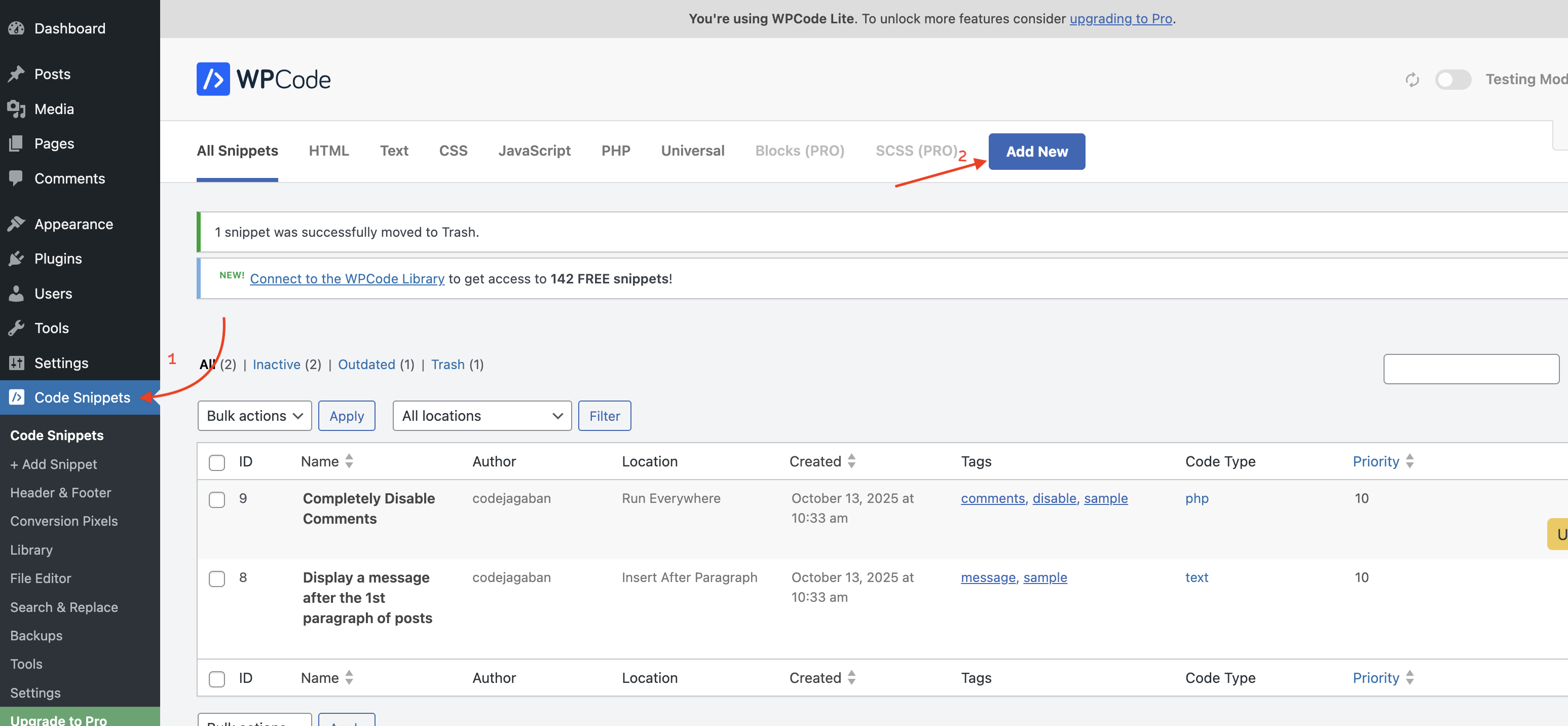Follow Connect to the WPCode Library link

tap(347, 279)
